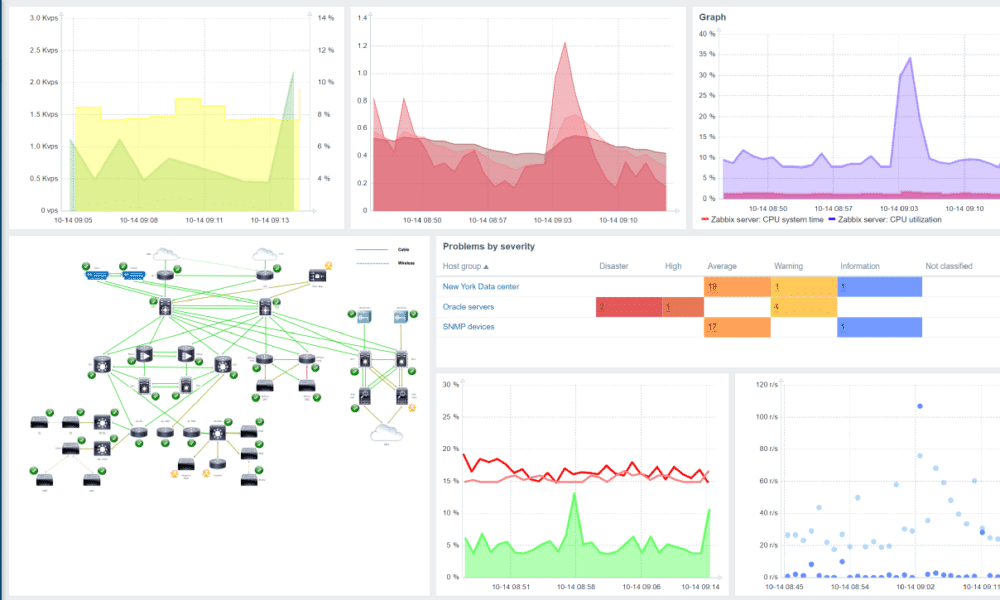This screenshot has width=1000, height=600.
Task: Click Average count cell for New York Data center
Action: [737, 286]
